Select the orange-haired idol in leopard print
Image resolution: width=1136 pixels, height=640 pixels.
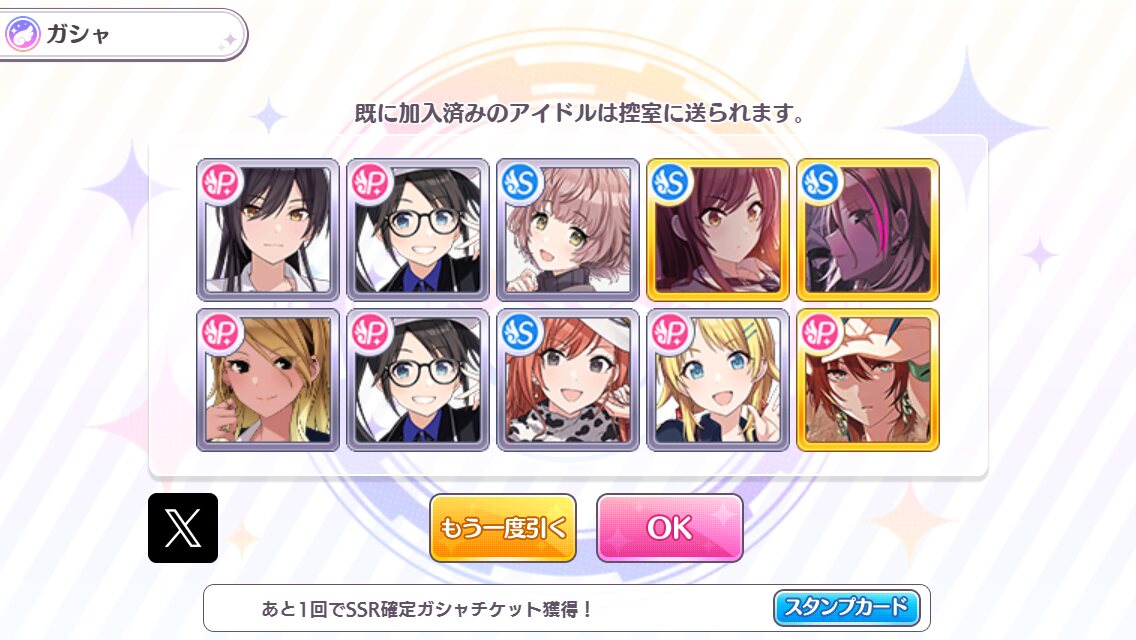click(x=568, y=380)
